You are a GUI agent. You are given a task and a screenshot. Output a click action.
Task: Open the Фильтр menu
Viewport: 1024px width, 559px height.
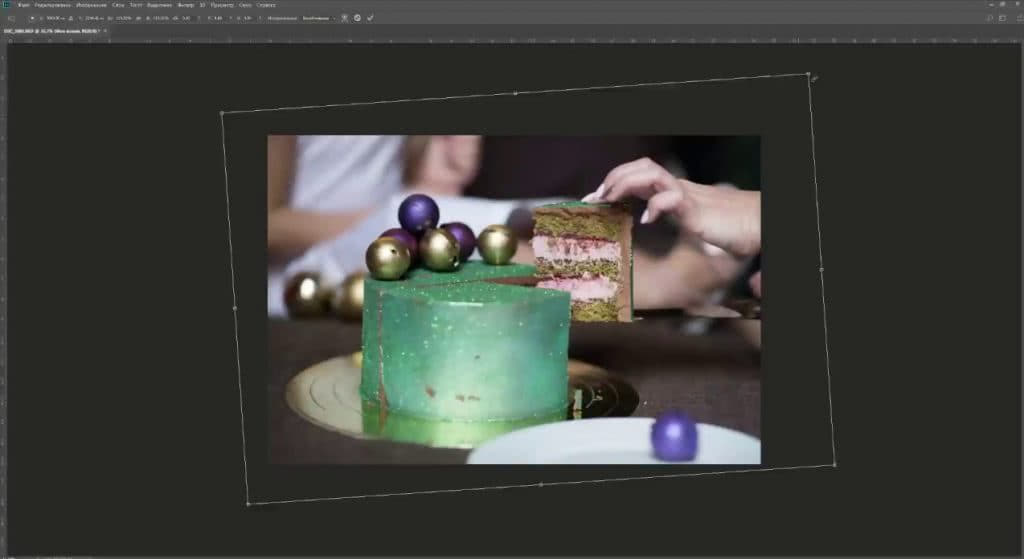(185, 5)
